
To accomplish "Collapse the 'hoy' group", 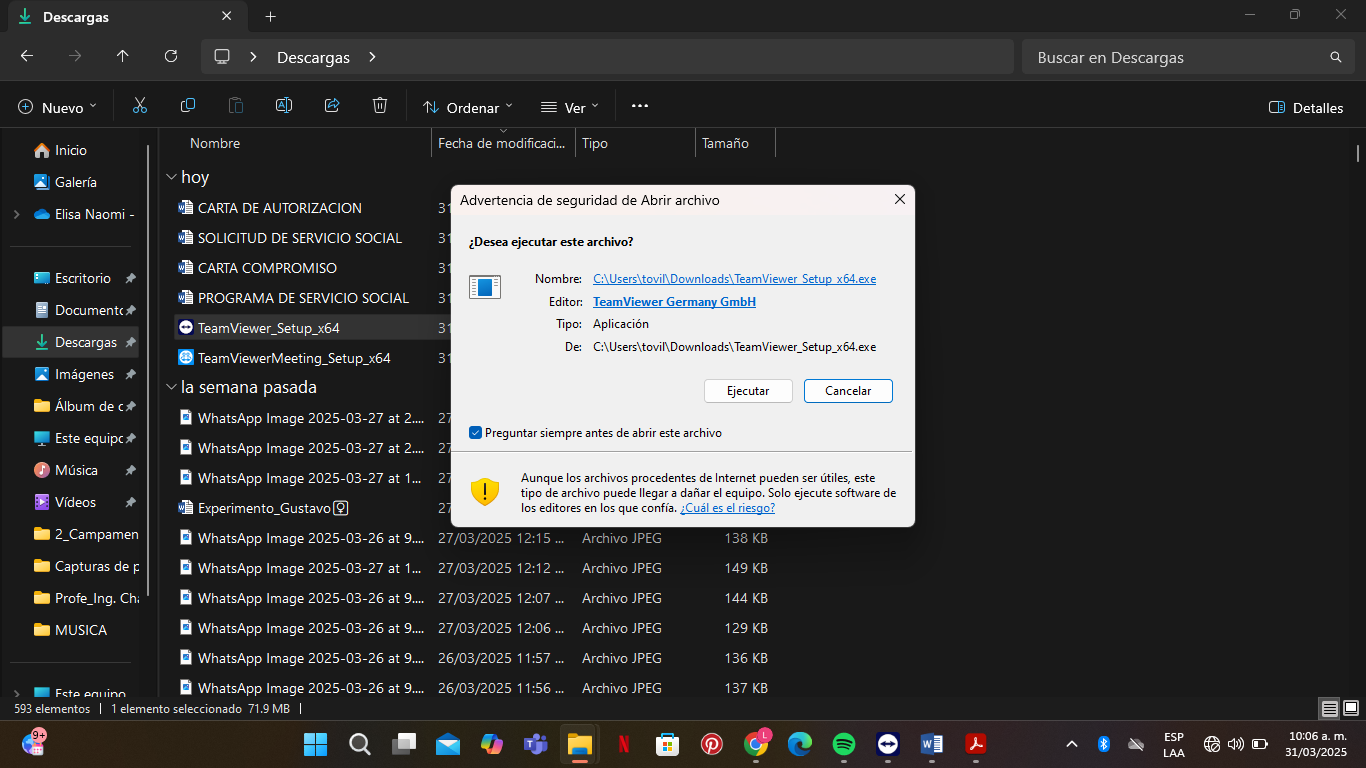I will pyautogui.click(x=170, y=177).
